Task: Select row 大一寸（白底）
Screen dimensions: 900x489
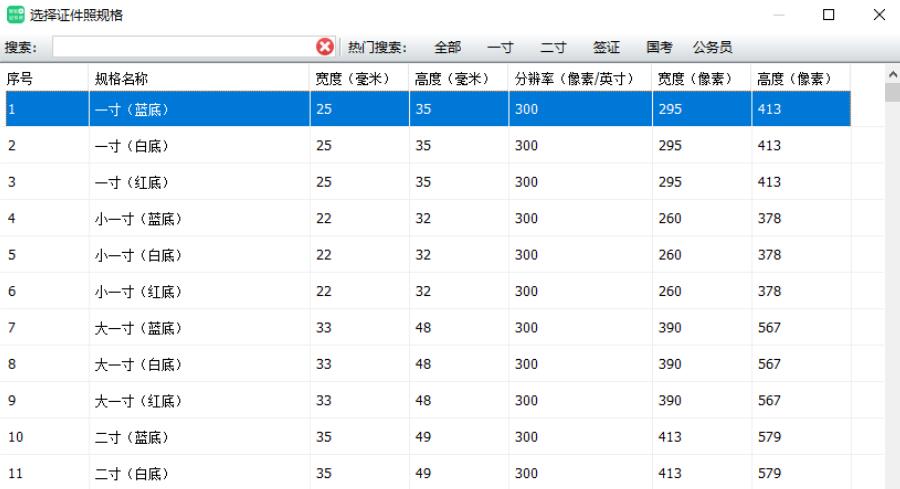Action: pyautogui.click(x=428, y=364)
